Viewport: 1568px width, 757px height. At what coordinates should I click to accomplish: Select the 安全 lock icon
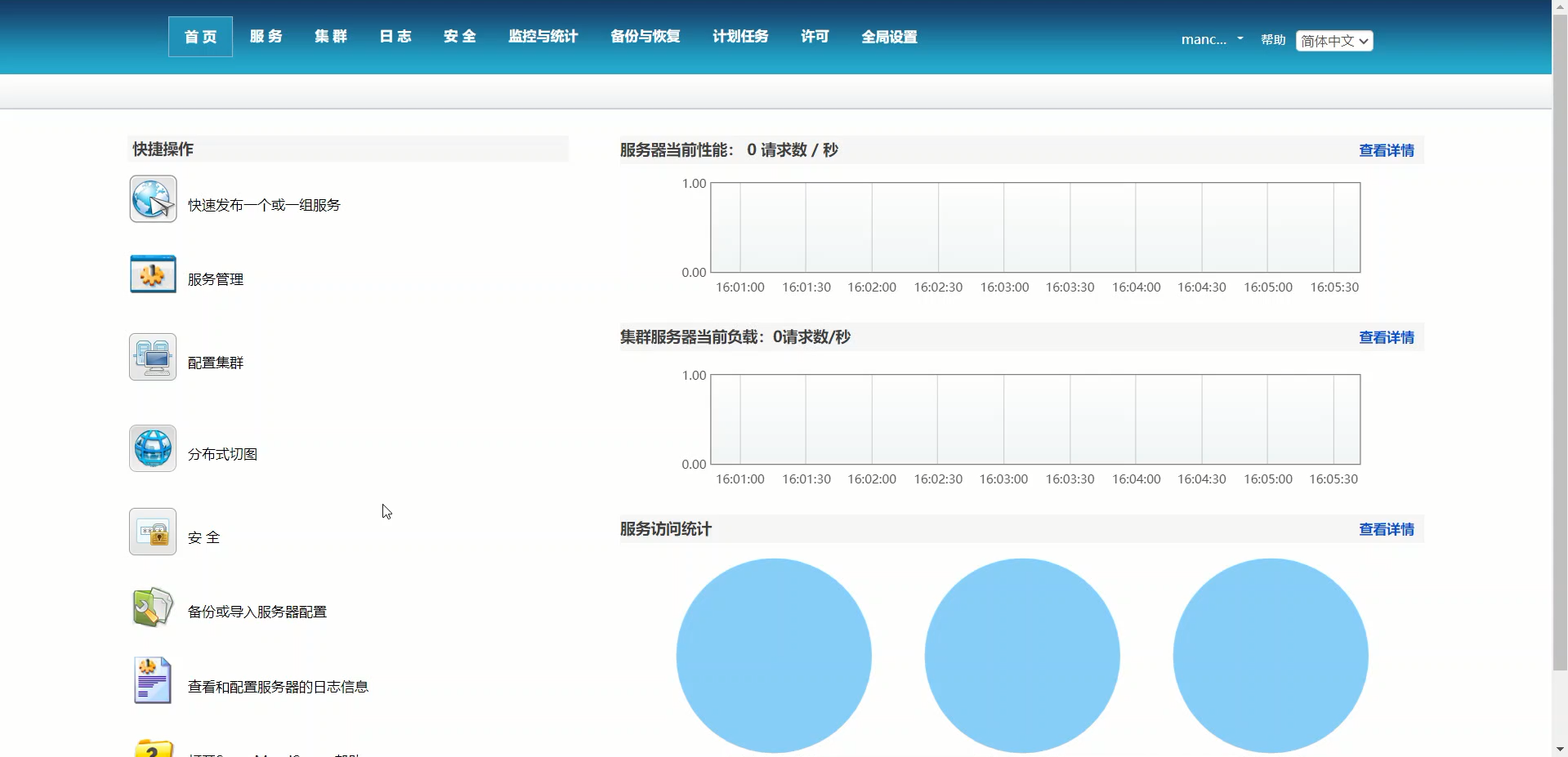[x=152, y=531]
